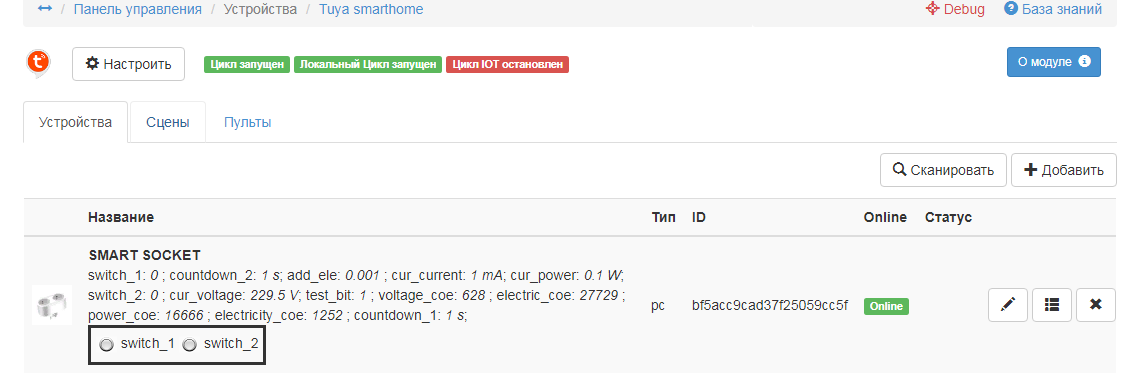
Task: Click the Сканировать button
Action: 943,170
